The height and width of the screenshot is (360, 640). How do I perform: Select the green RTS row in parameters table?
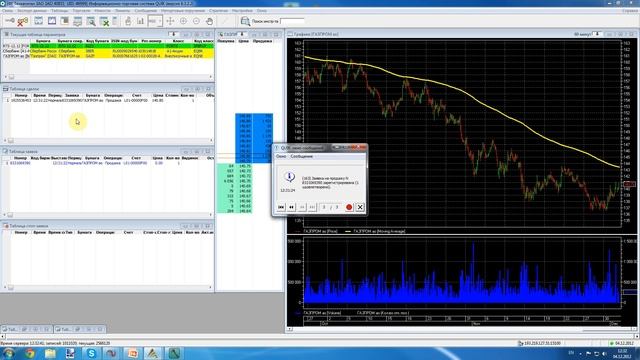108,46
